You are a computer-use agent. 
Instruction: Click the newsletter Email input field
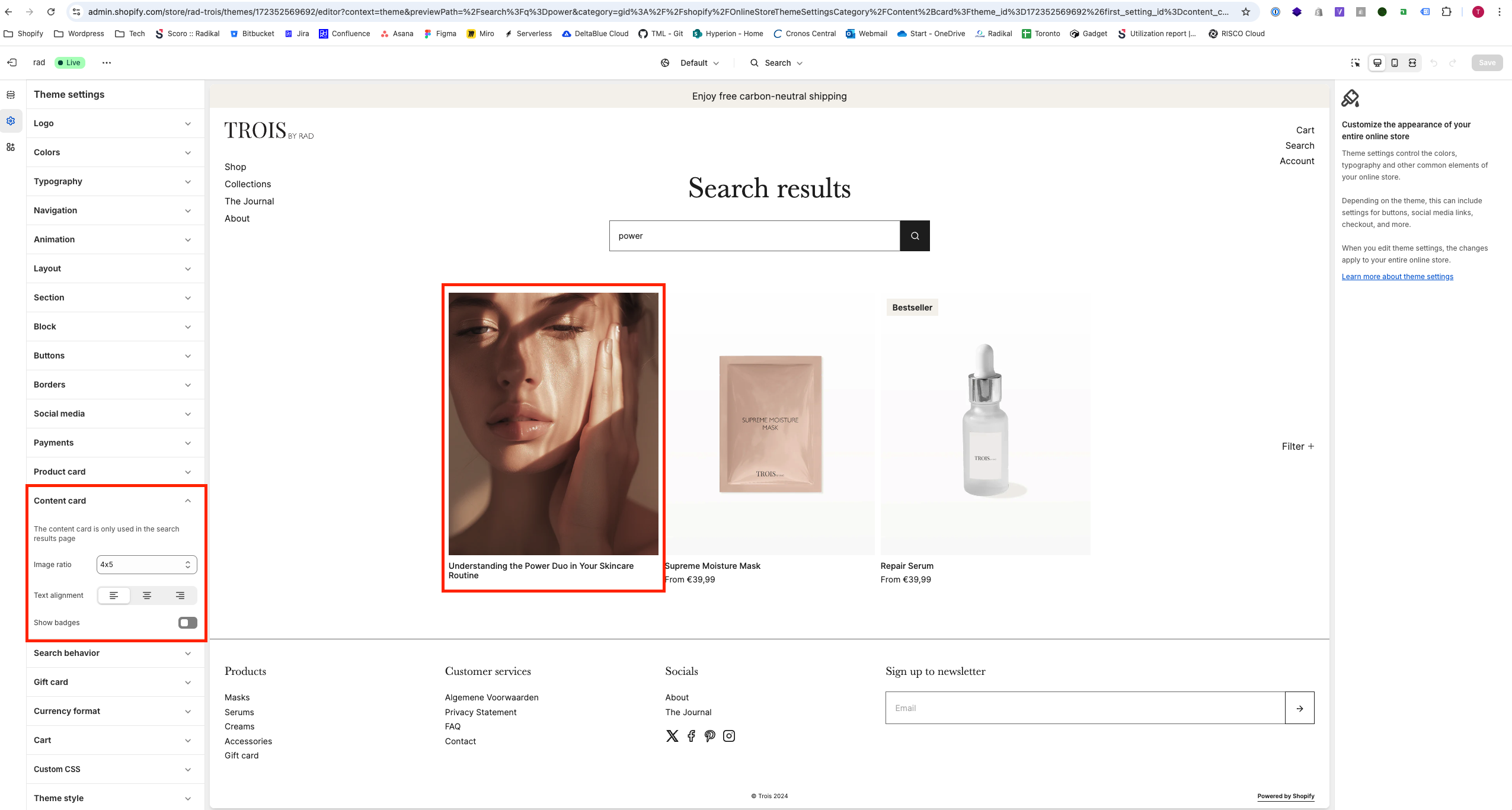1085,708
